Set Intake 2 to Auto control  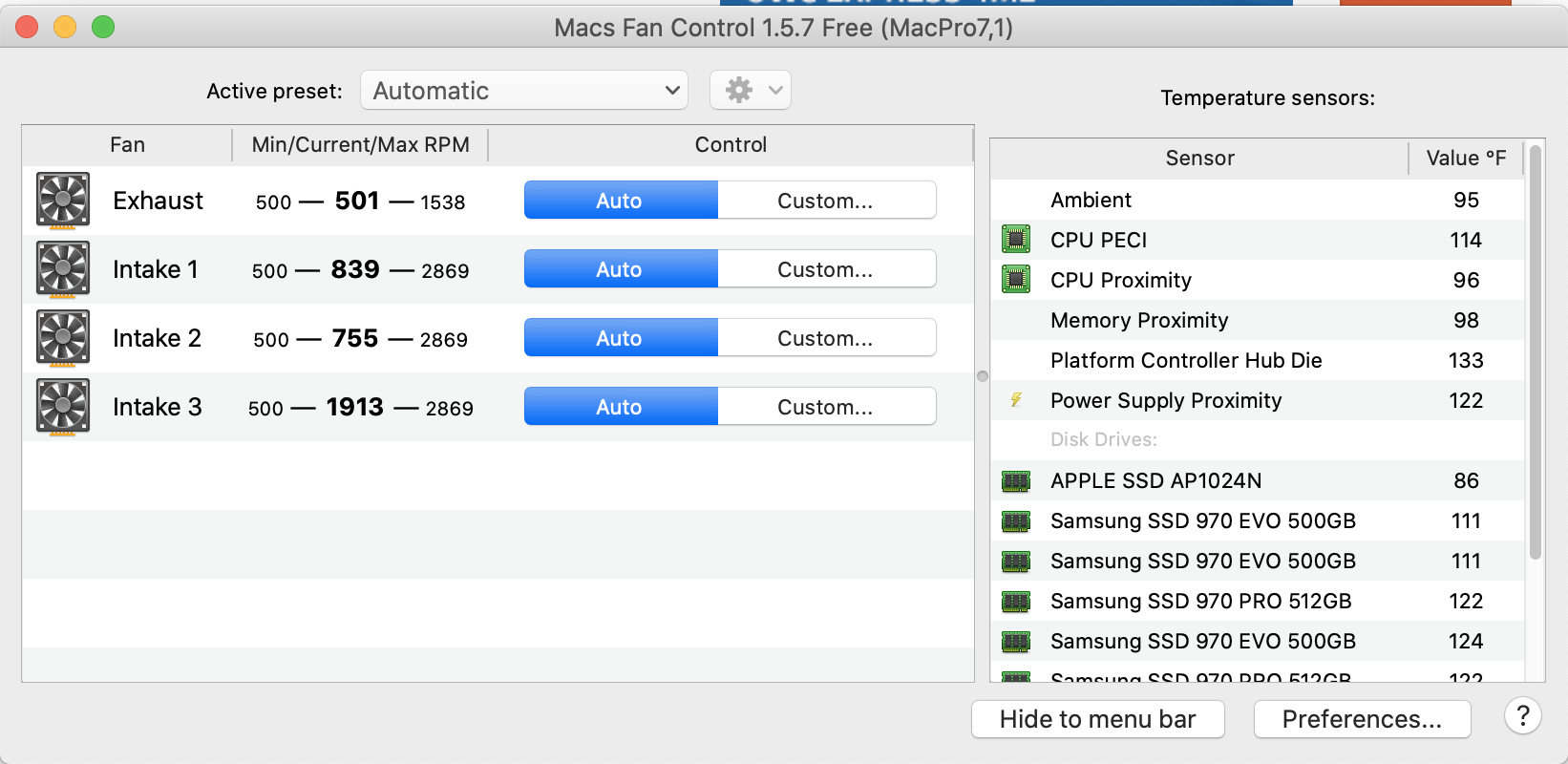(620, 338)
